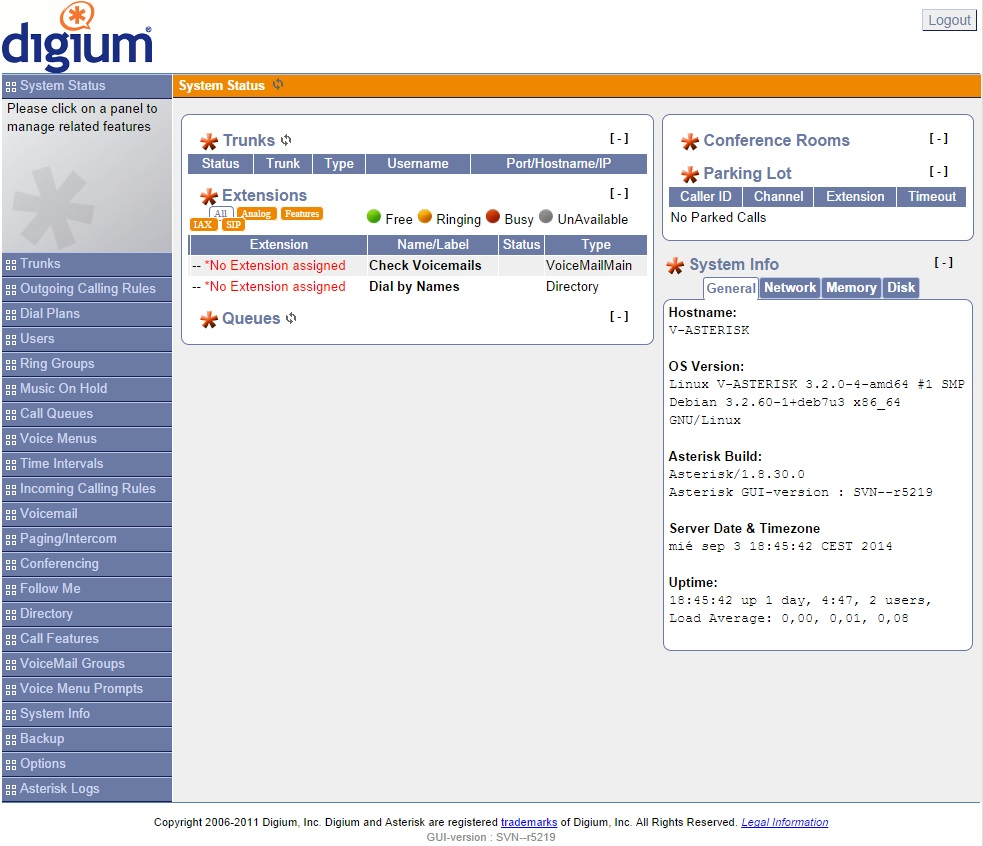Open VoiceMail Groups in sidebar
Screen dimensions: 983x846
[87, 664]
